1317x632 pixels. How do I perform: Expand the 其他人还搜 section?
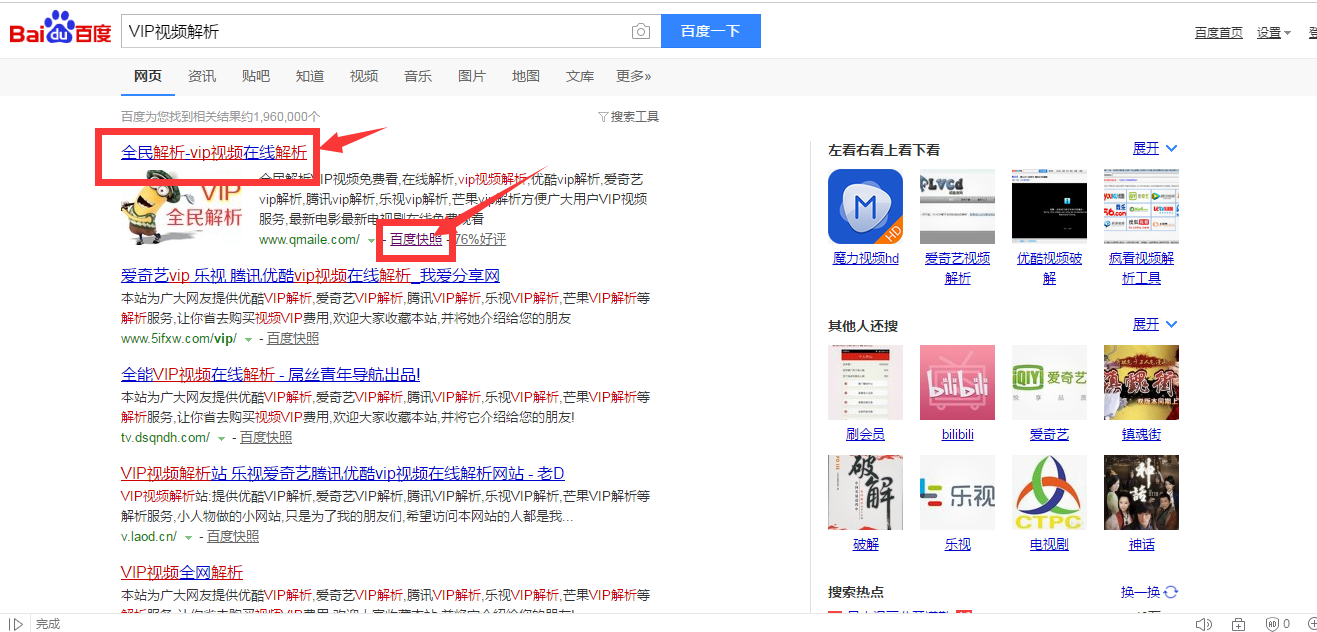(x=1155, y=324)
